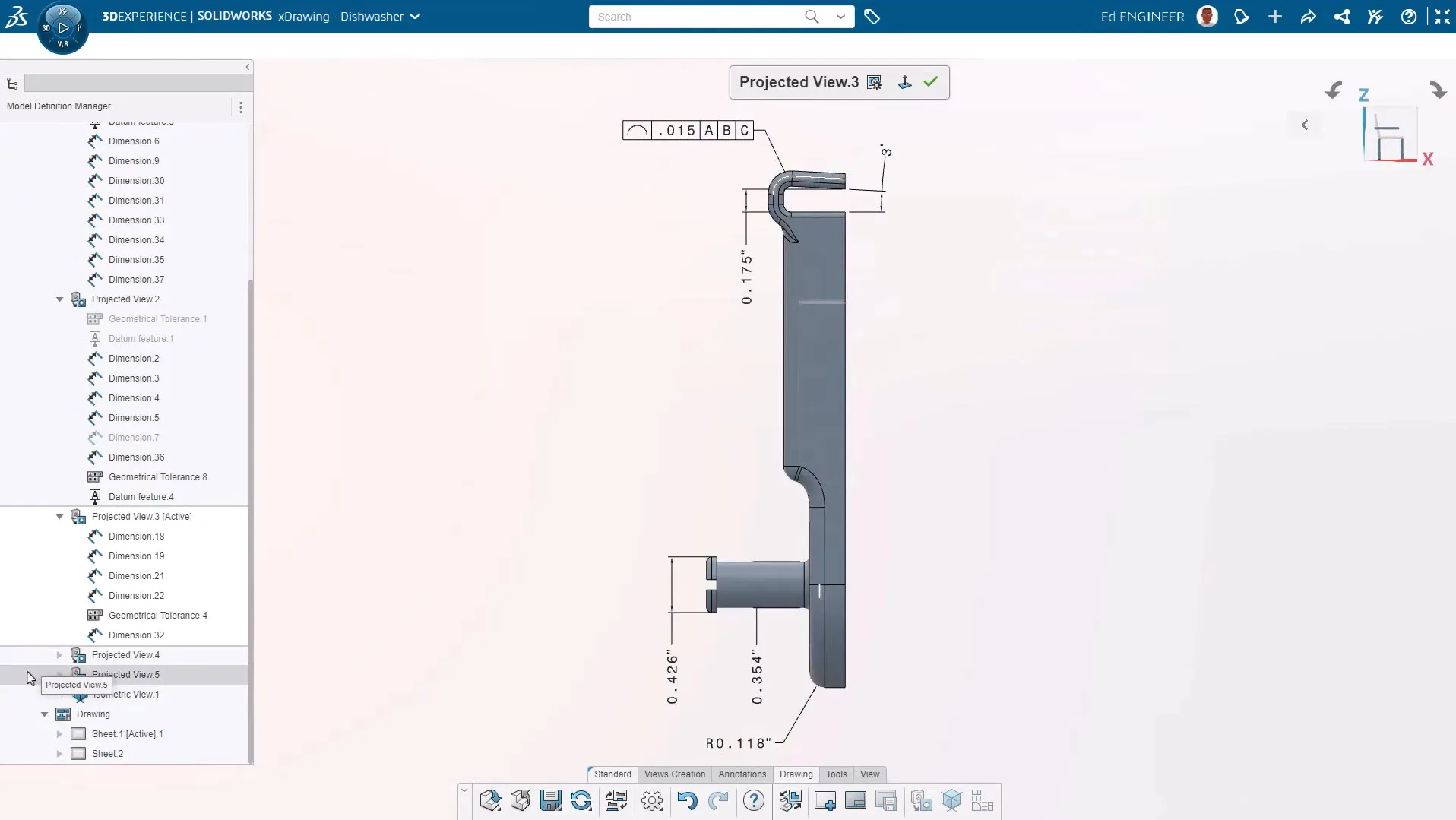Select Geometrical Tolerance.4 in tree
Screen dimensions: 1456x820
coord(157,616)
